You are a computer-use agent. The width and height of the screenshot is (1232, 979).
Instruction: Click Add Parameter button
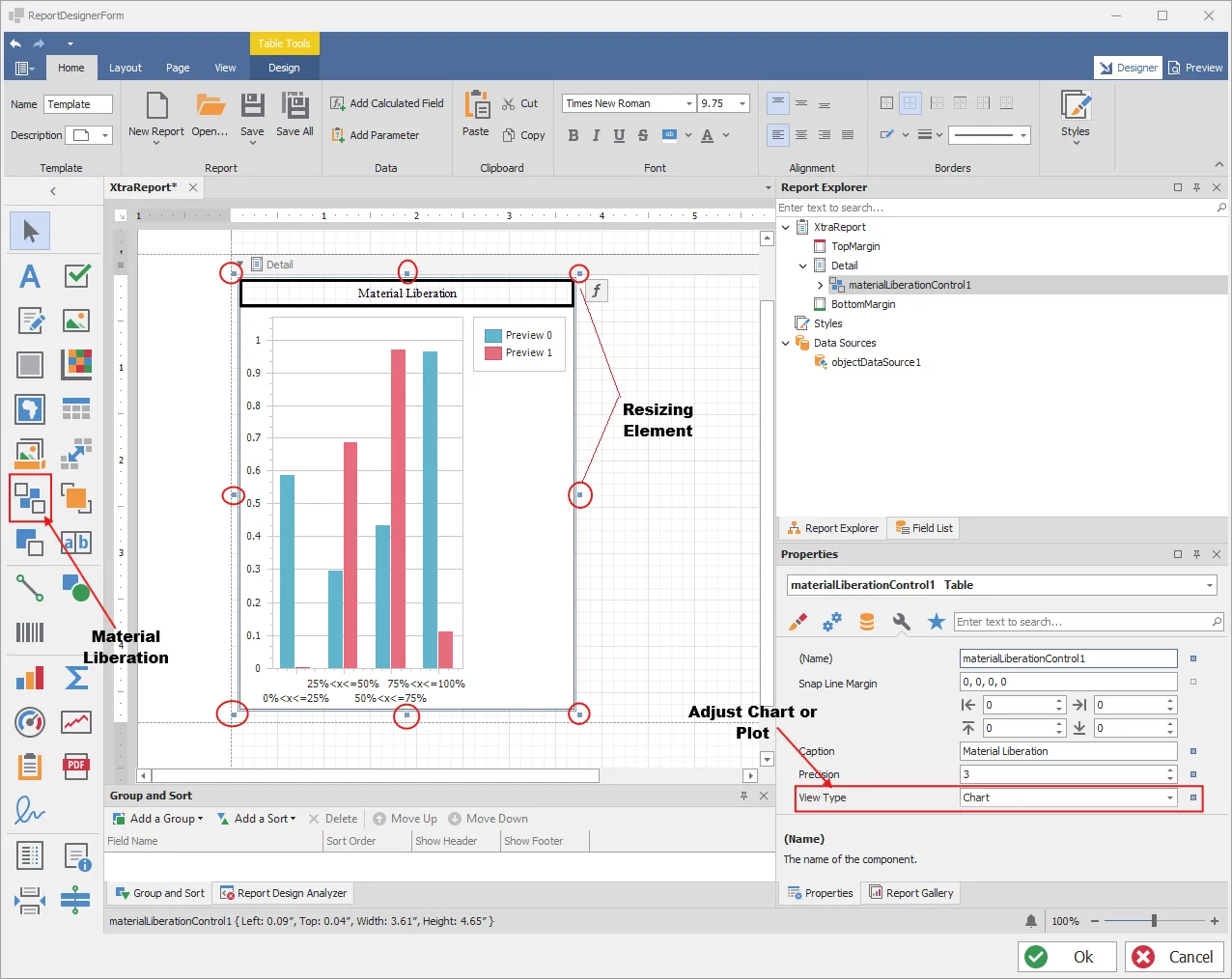coord(375,135)
